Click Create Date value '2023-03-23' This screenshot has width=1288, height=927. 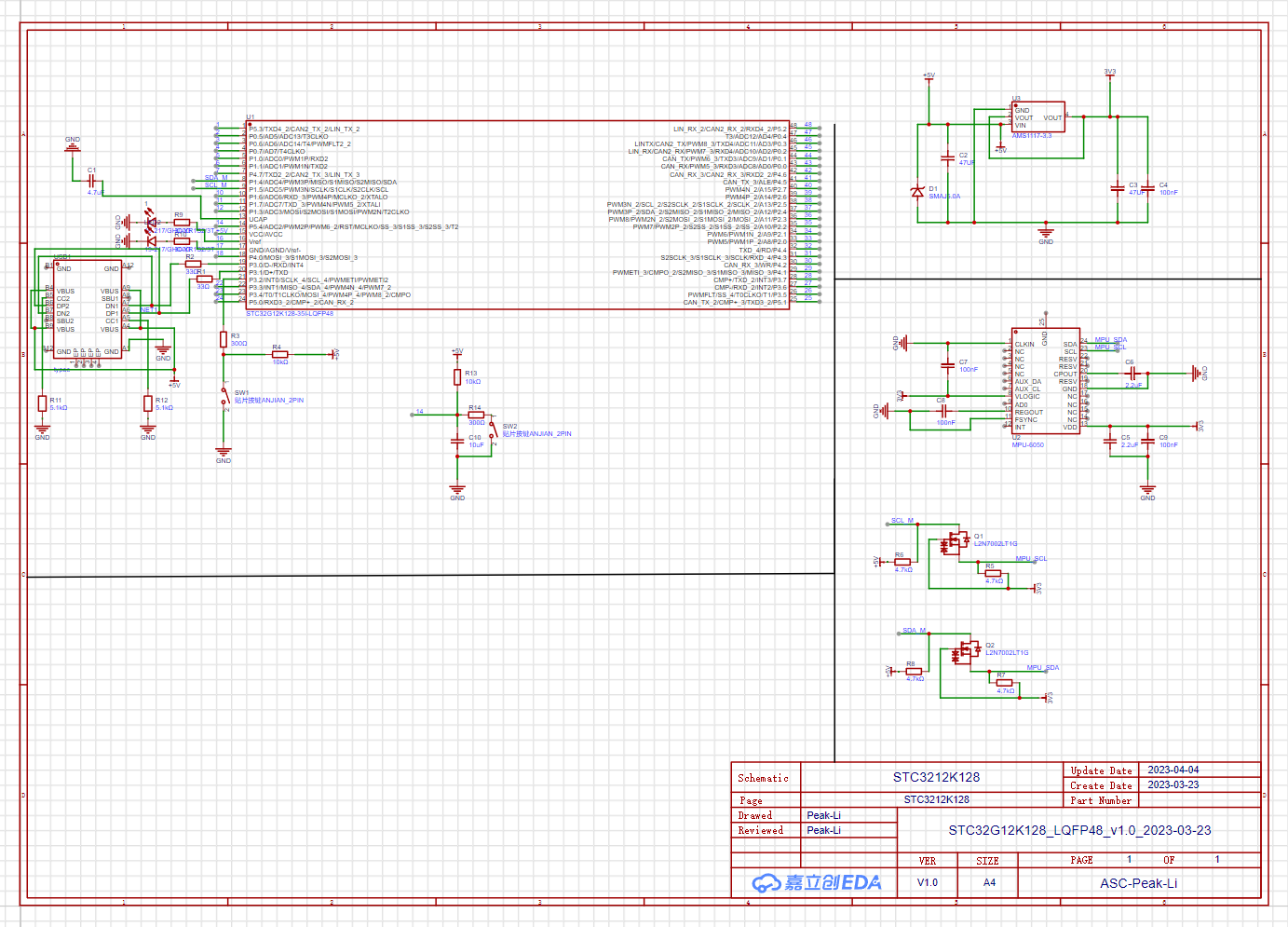click(x=1173, y=785)
